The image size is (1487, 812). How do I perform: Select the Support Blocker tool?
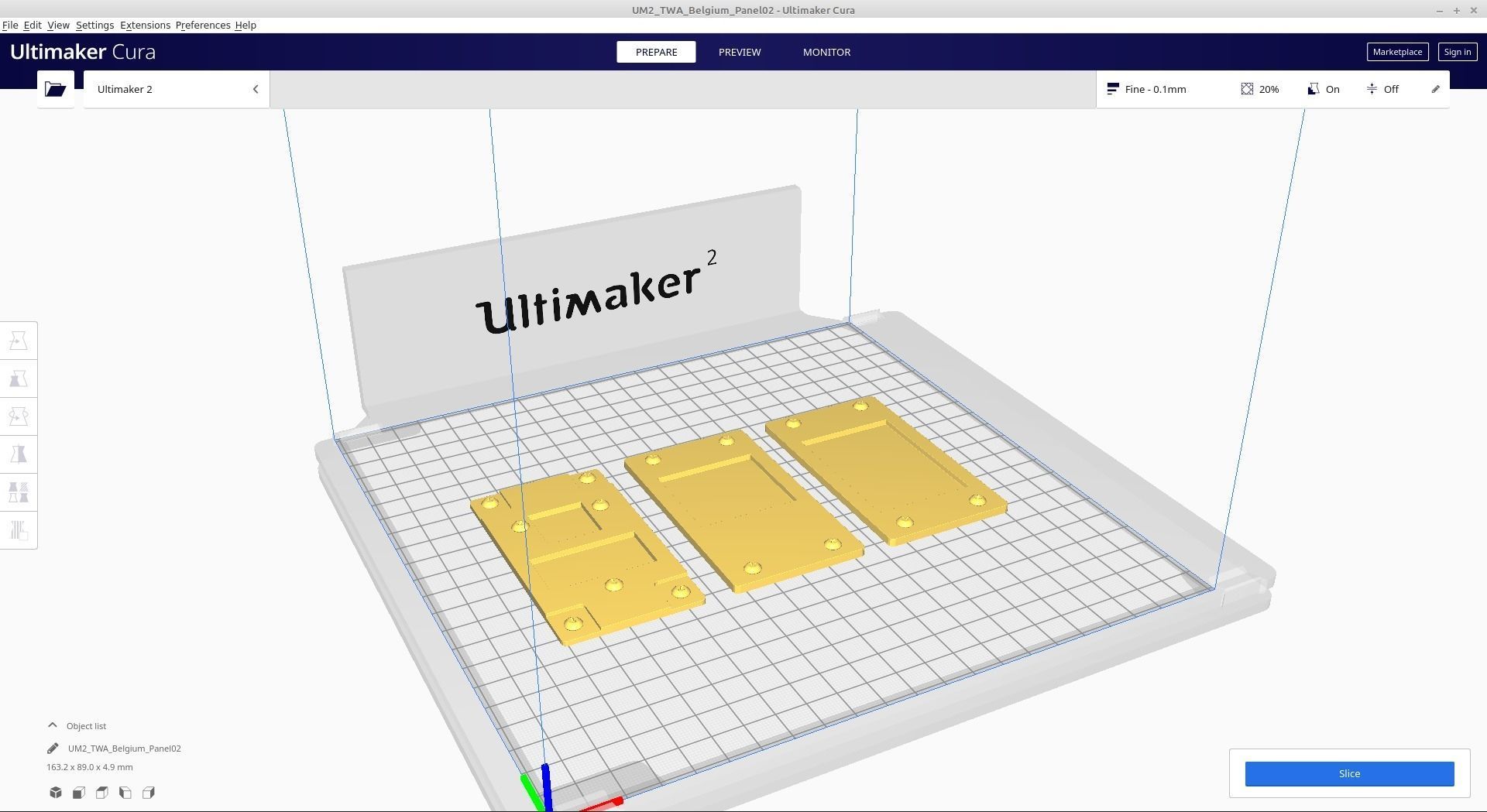[x=19, y=530]
